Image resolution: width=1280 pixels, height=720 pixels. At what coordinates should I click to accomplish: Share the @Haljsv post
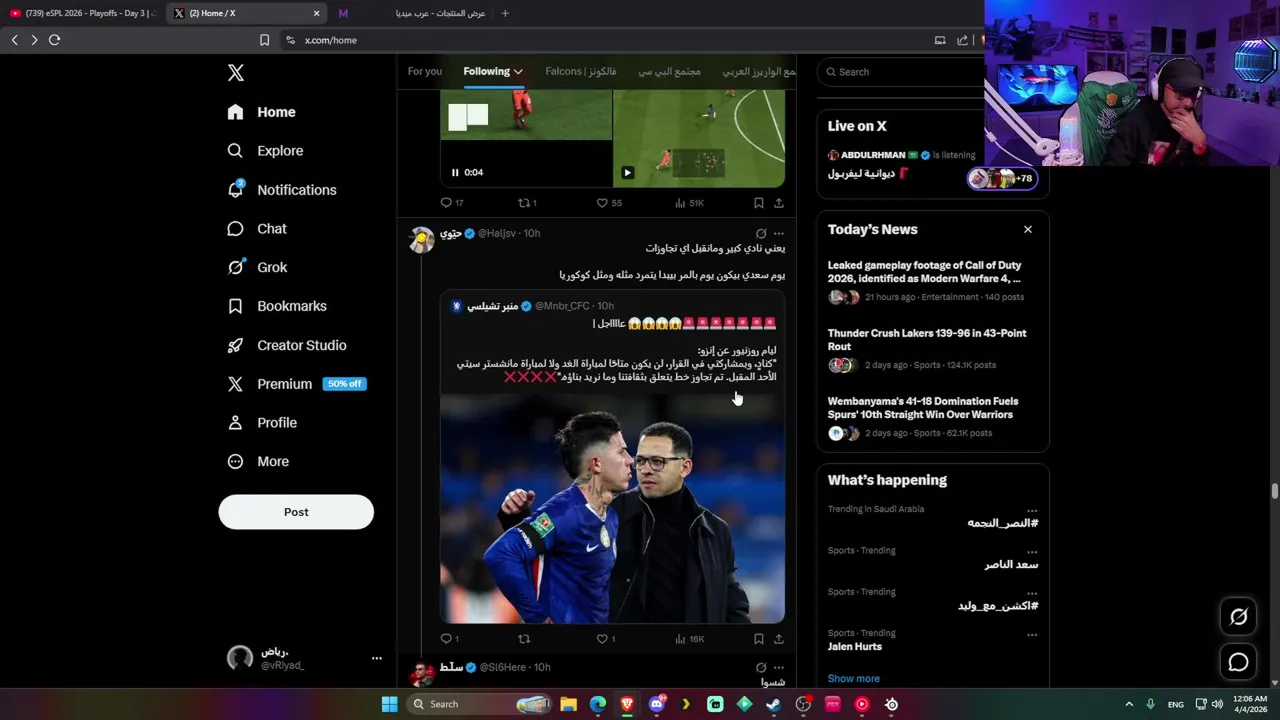(779, 639)
